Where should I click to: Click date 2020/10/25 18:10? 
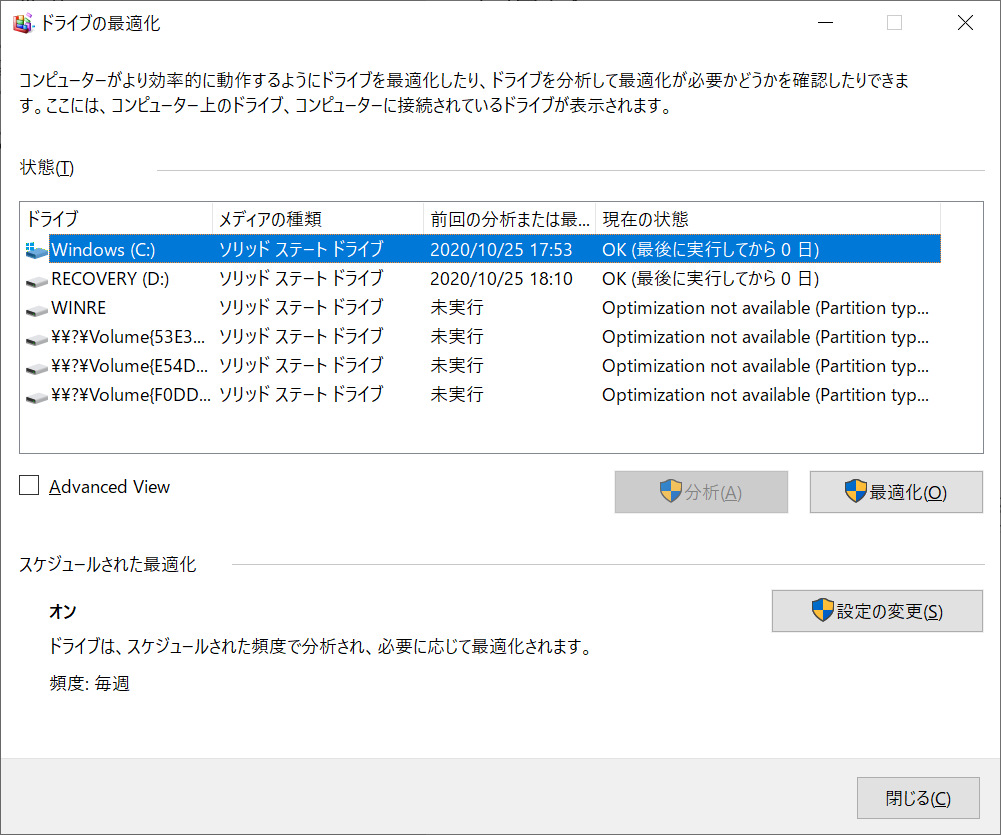[x=501, y=279]
